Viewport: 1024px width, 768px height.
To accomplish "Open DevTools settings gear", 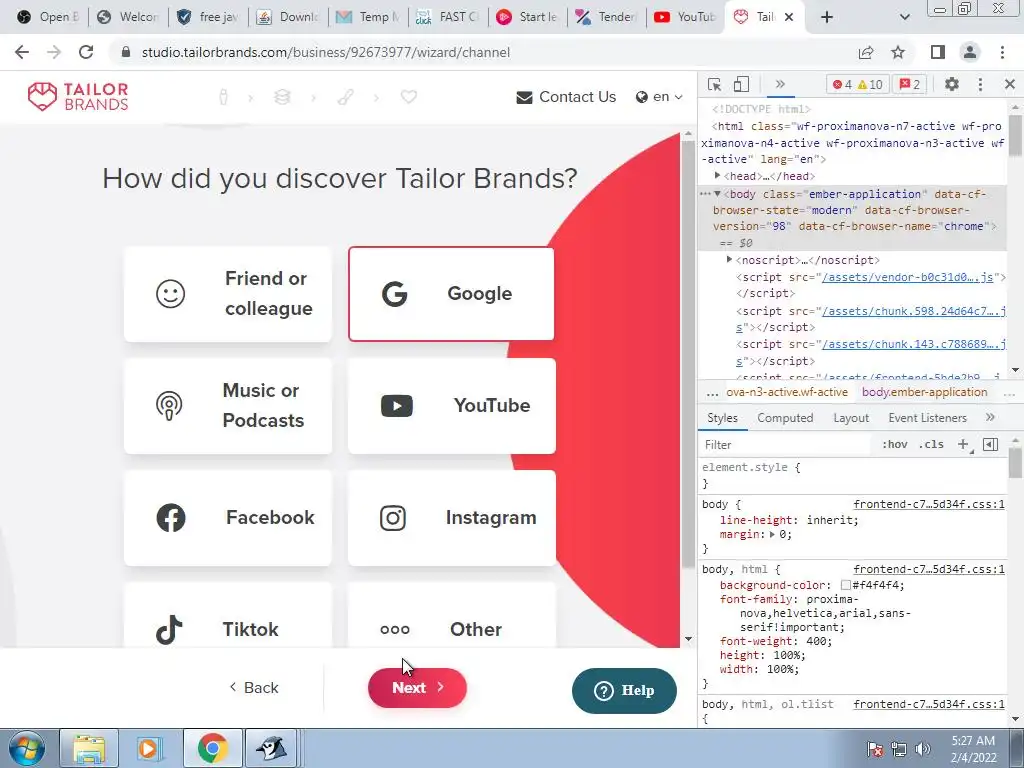I will (952, 84).
